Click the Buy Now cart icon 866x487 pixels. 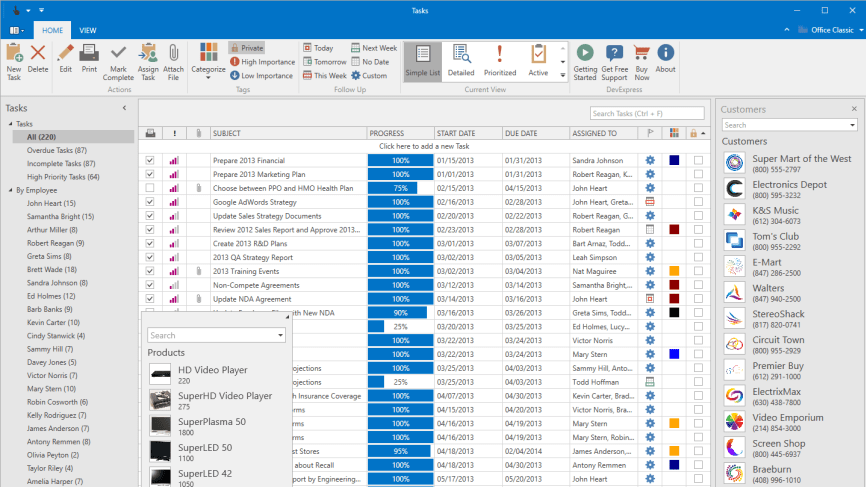click(x=641, y=54)
